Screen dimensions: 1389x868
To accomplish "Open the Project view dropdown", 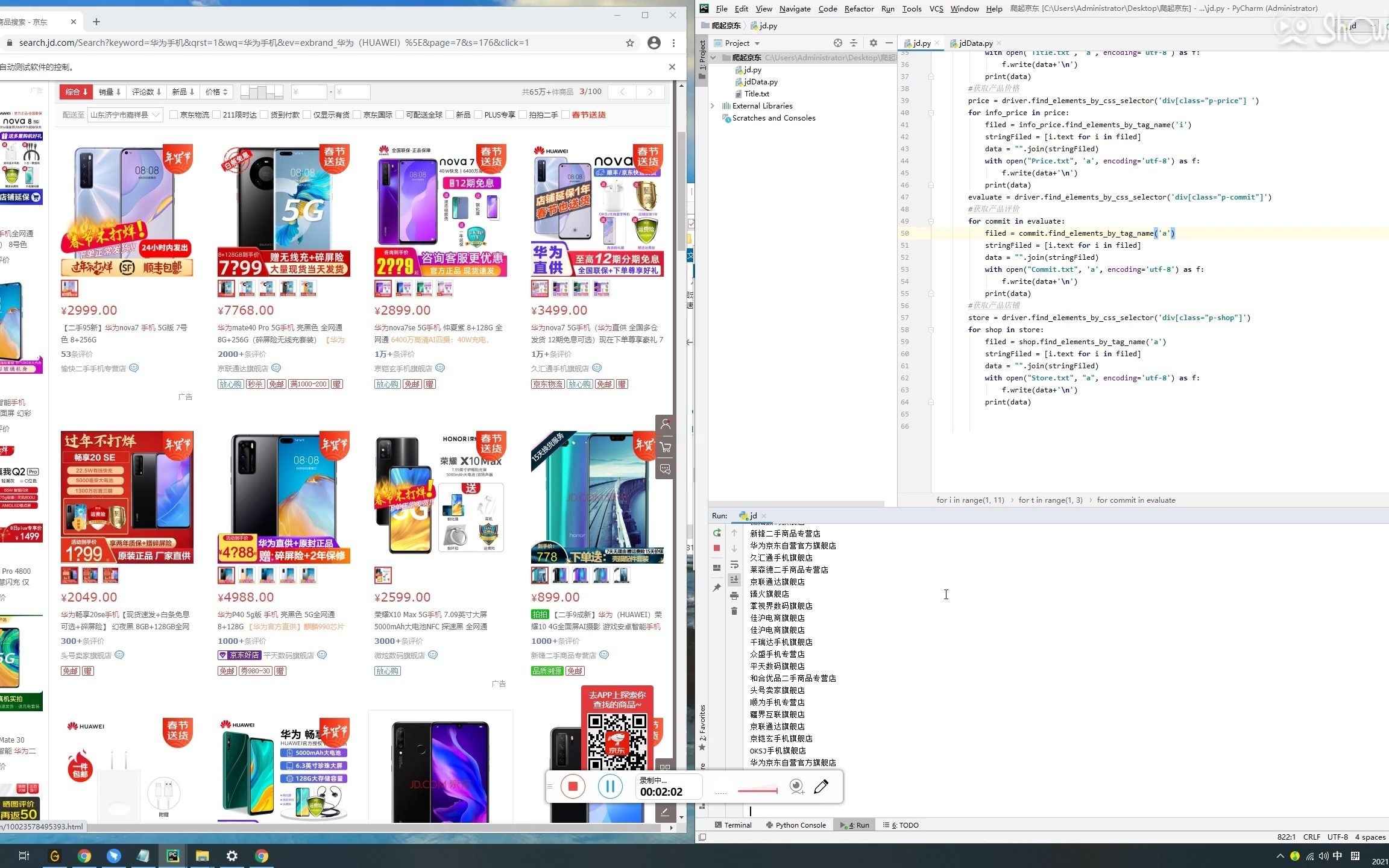I will (x=742, y=43).
